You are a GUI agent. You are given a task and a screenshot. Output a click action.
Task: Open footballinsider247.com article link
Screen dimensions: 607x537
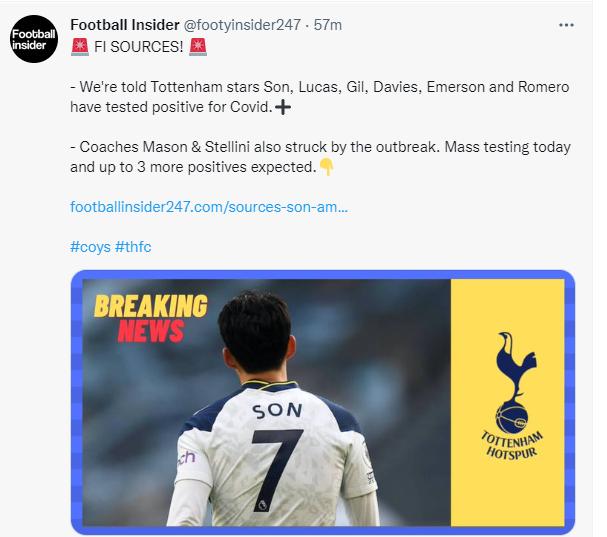coord(209,207)
